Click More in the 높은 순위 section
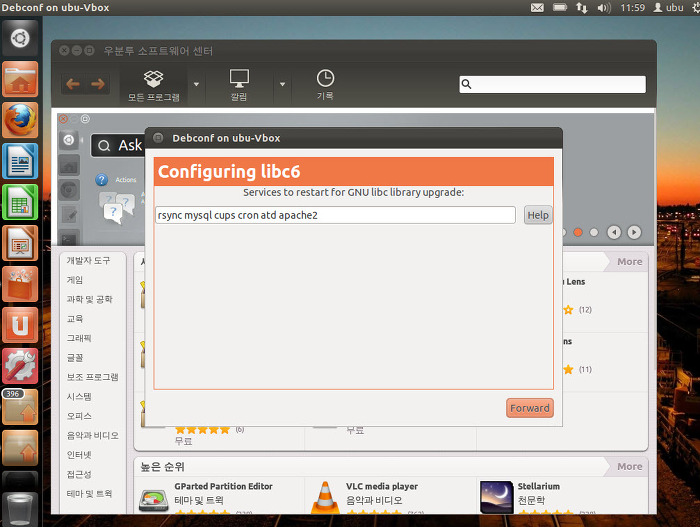Image resolution: width=700 pixels, height=527 pixels. [x=629, y=466]
